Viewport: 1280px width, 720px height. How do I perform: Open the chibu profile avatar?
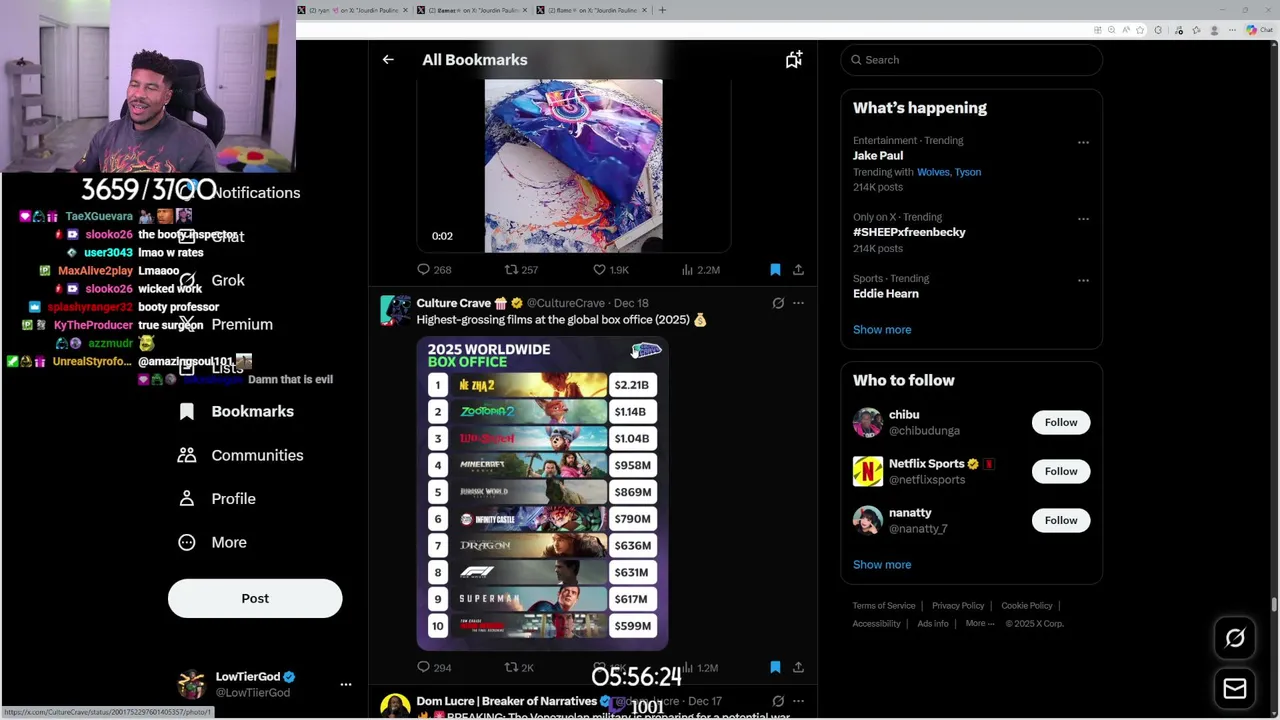point(868,422)
